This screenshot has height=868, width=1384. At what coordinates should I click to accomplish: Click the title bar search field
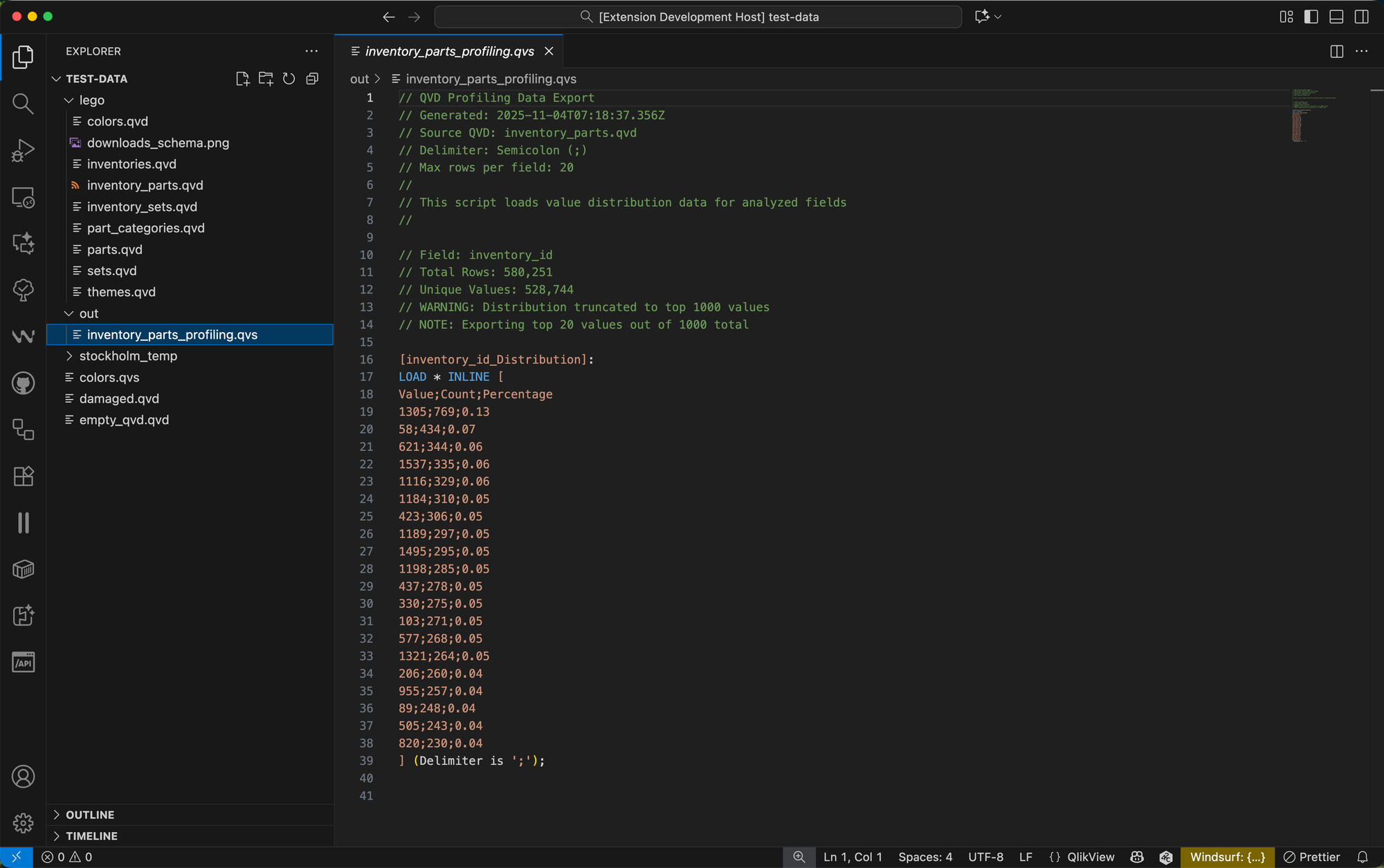[x=698, y=17]
